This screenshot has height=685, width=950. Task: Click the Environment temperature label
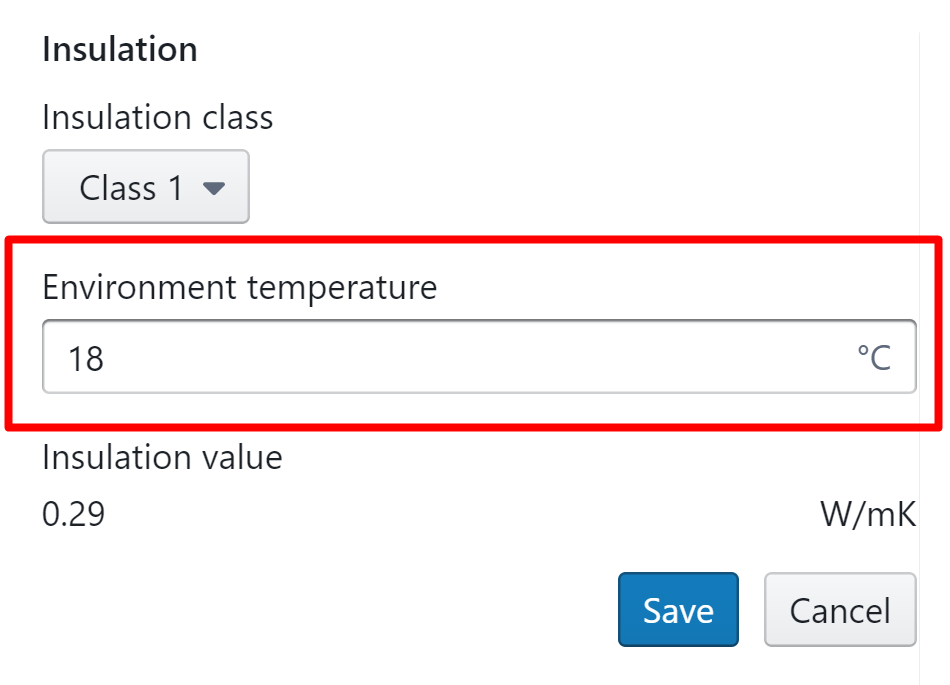click(240, 288)
